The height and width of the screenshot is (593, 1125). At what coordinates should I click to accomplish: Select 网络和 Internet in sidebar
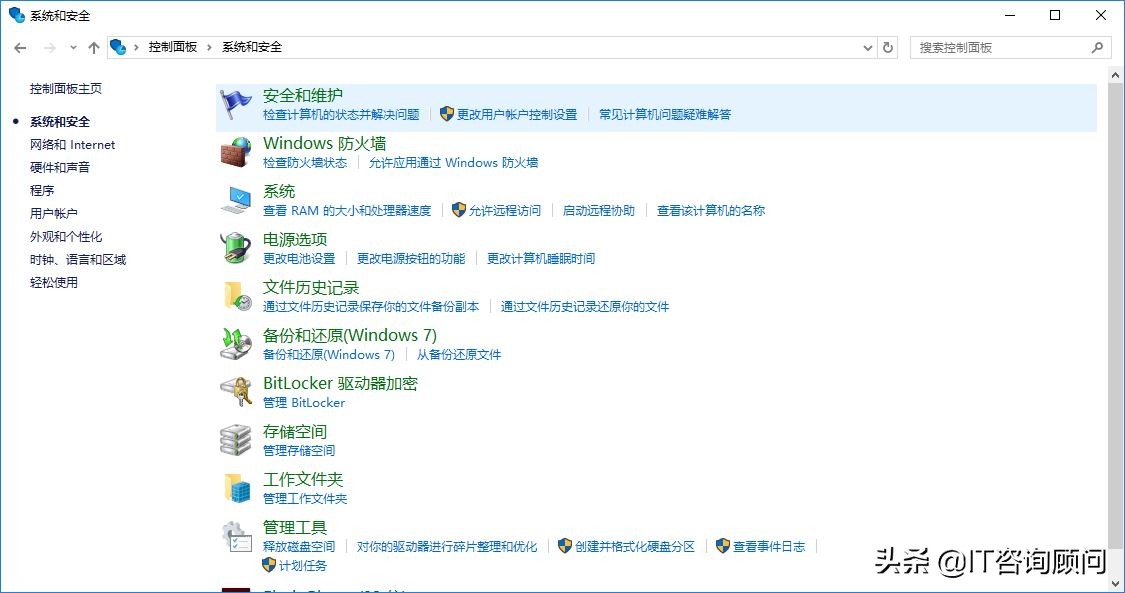[72, 144]
